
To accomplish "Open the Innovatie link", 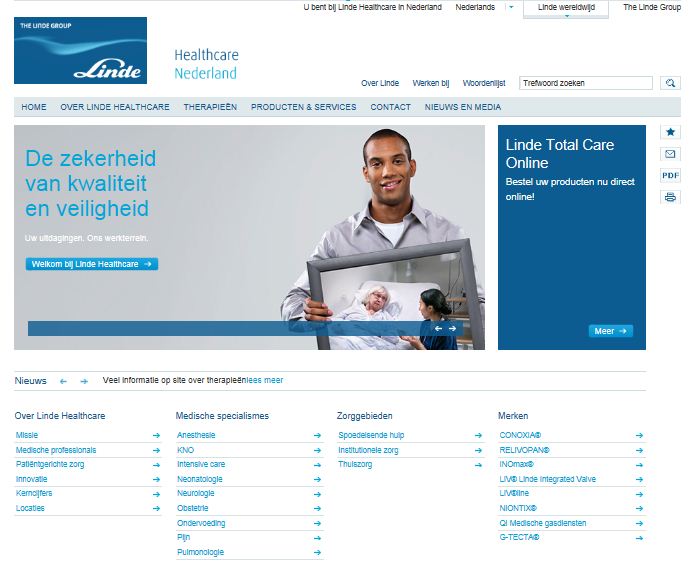I will (x=31, y=479).
